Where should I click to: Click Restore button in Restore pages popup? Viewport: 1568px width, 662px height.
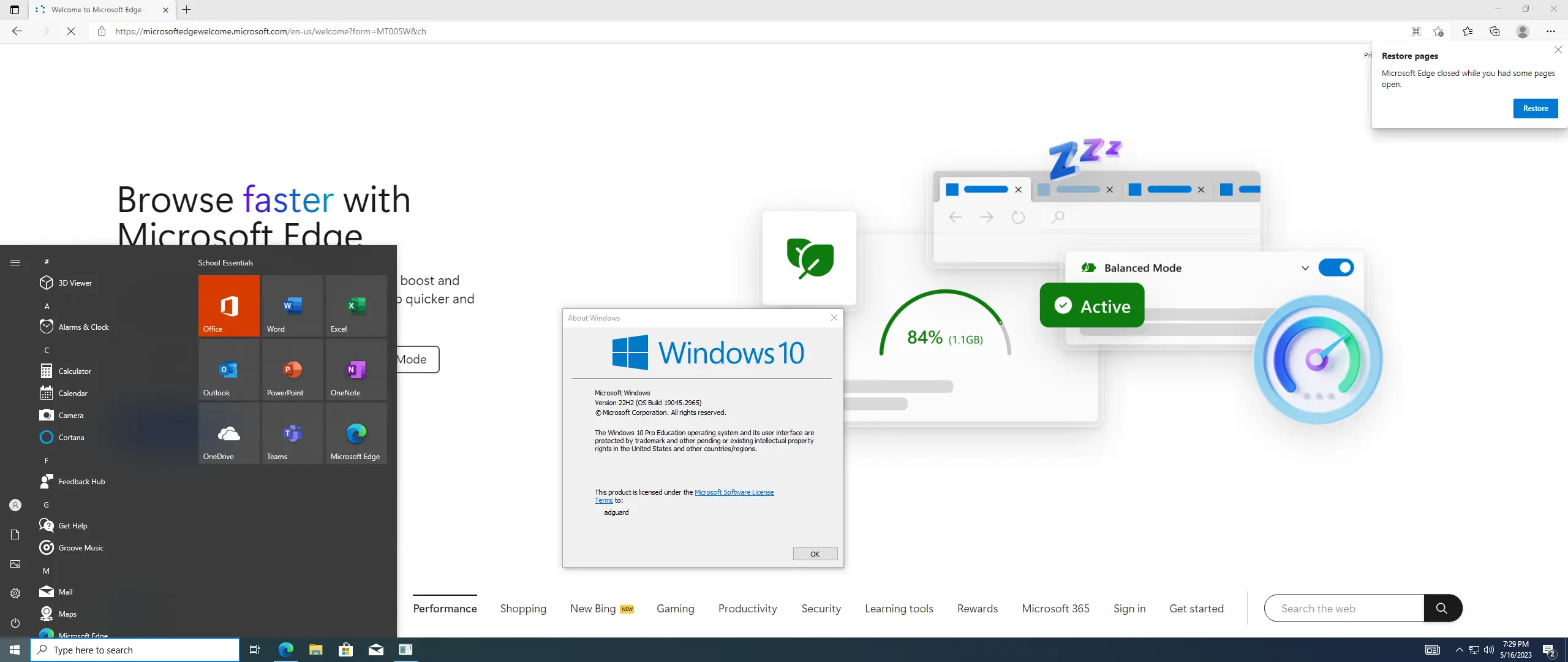[1535, 108]
